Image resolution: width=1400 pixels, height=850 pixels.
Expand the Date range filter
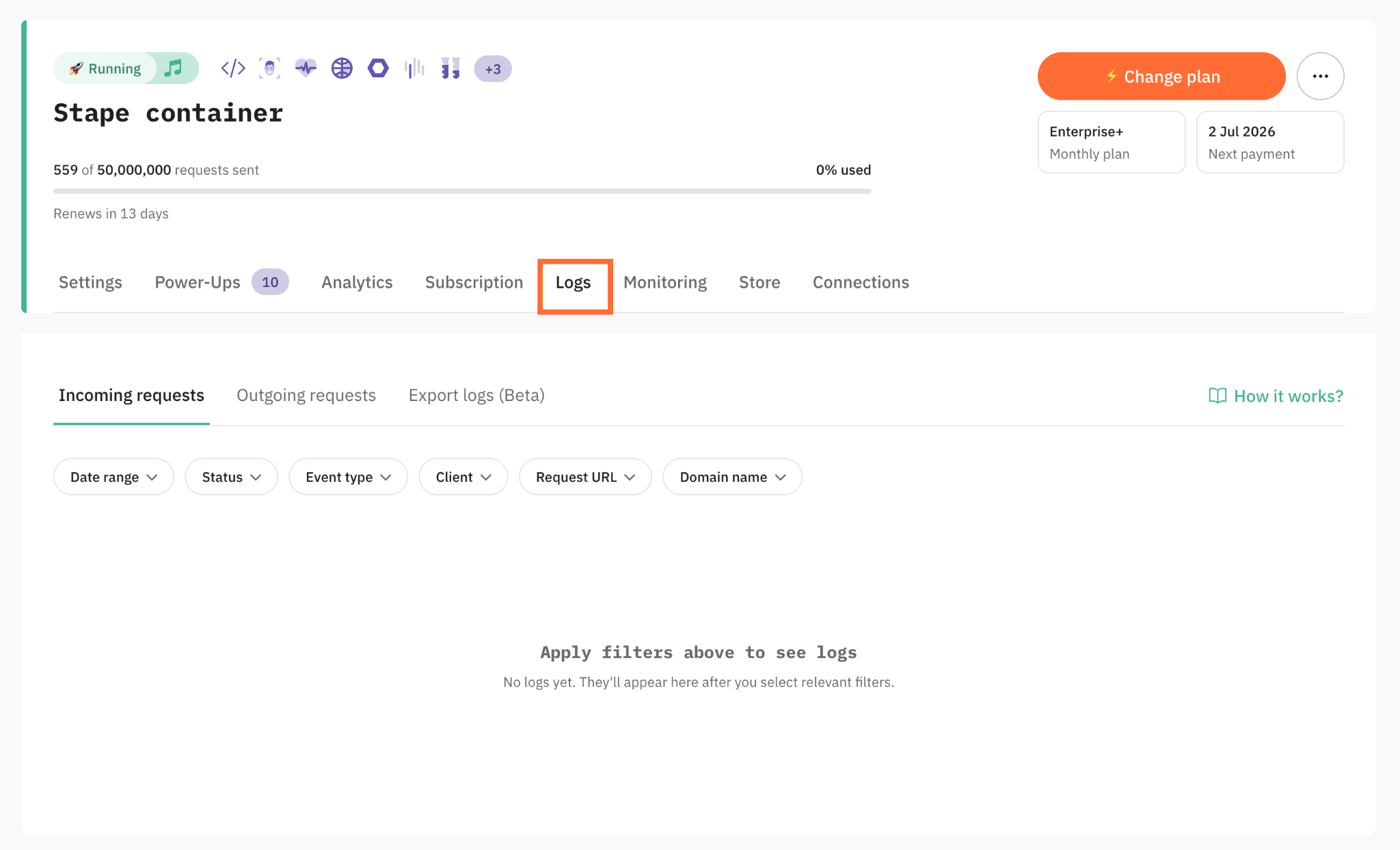click(113, 477)
